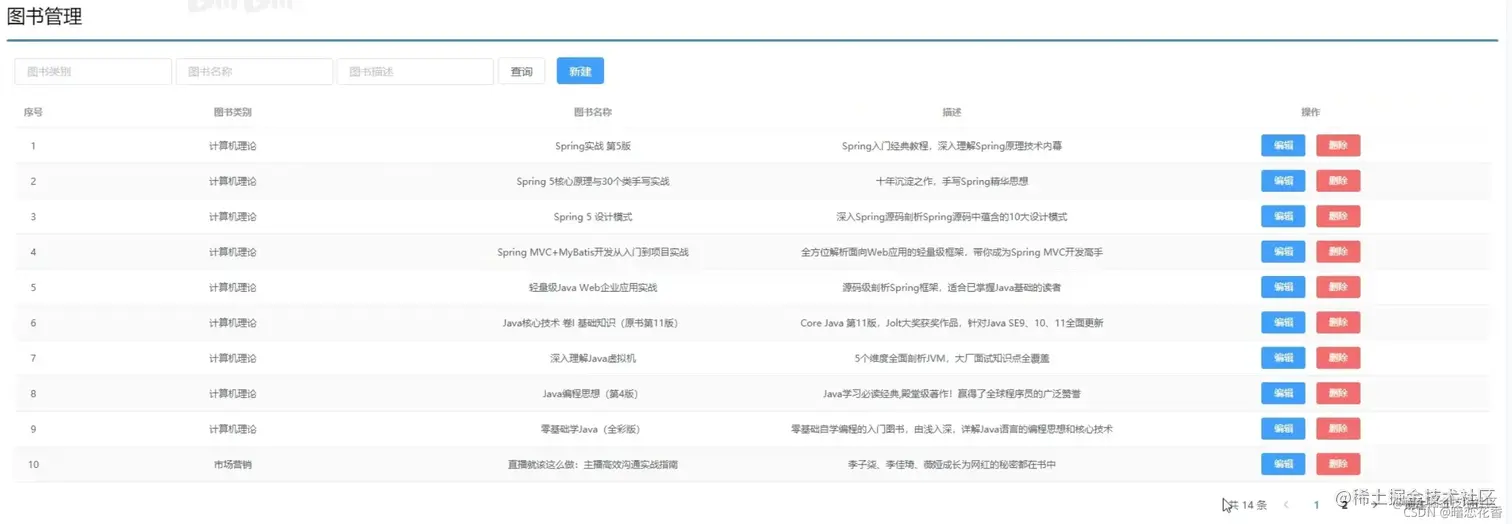Click the 共 14 条 total count text
Image resolution: width=1512 pixels, height=524 pixels.
[1247, 505]
